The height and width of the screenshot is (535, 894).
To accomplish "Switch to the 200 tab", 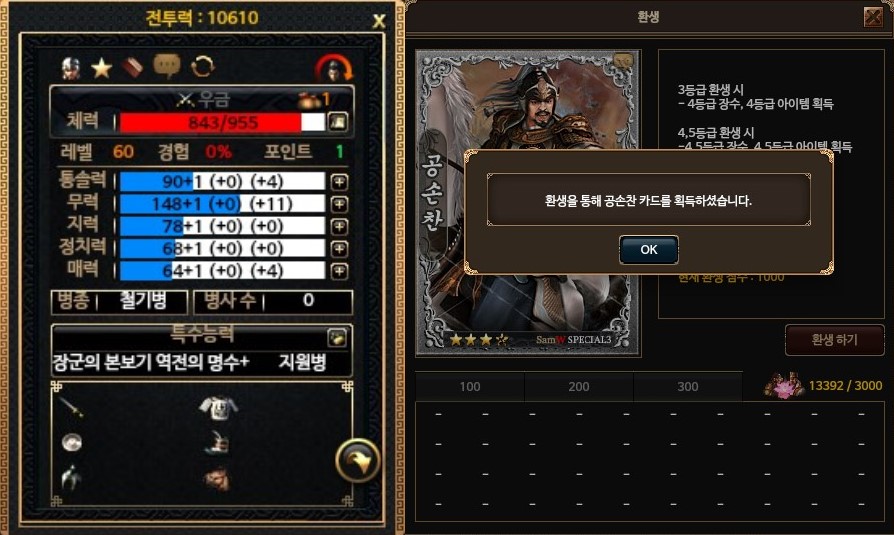I will coord(579,387).
